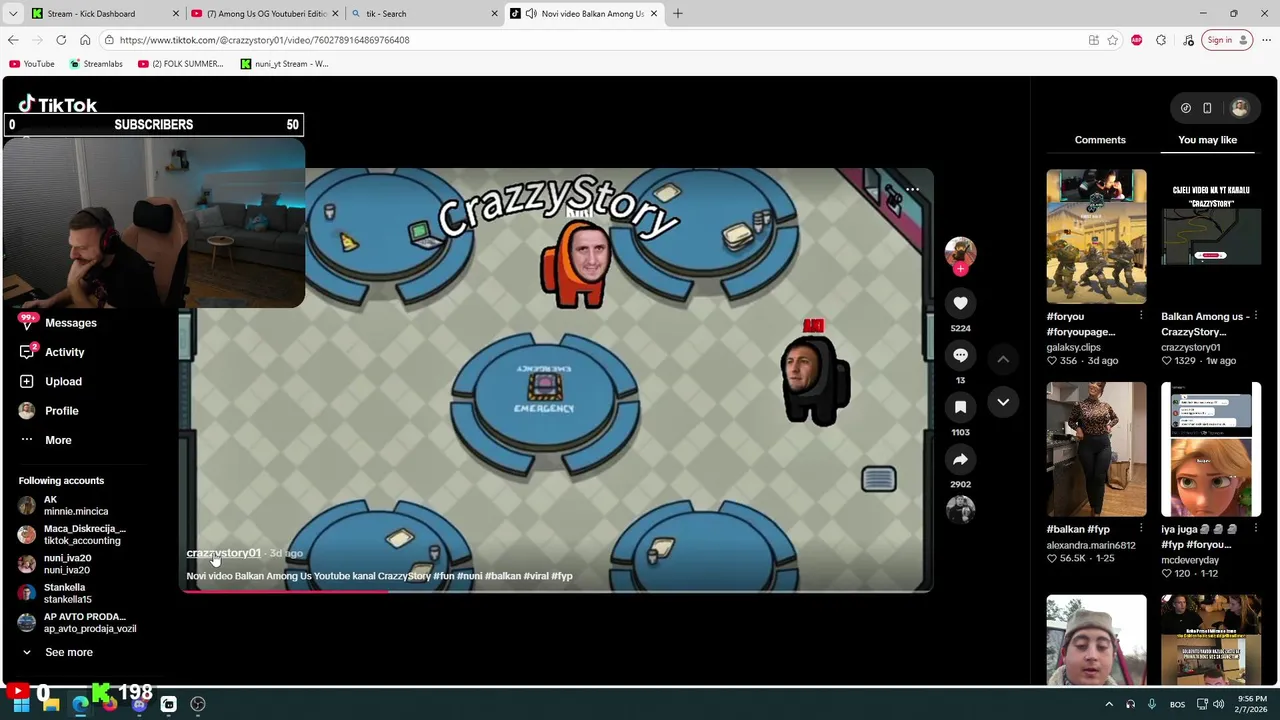Open options for galaksy.clips video
The width and height of the screenshot is (1280, 720).
pyautogui.click(x=1141, y=316)
